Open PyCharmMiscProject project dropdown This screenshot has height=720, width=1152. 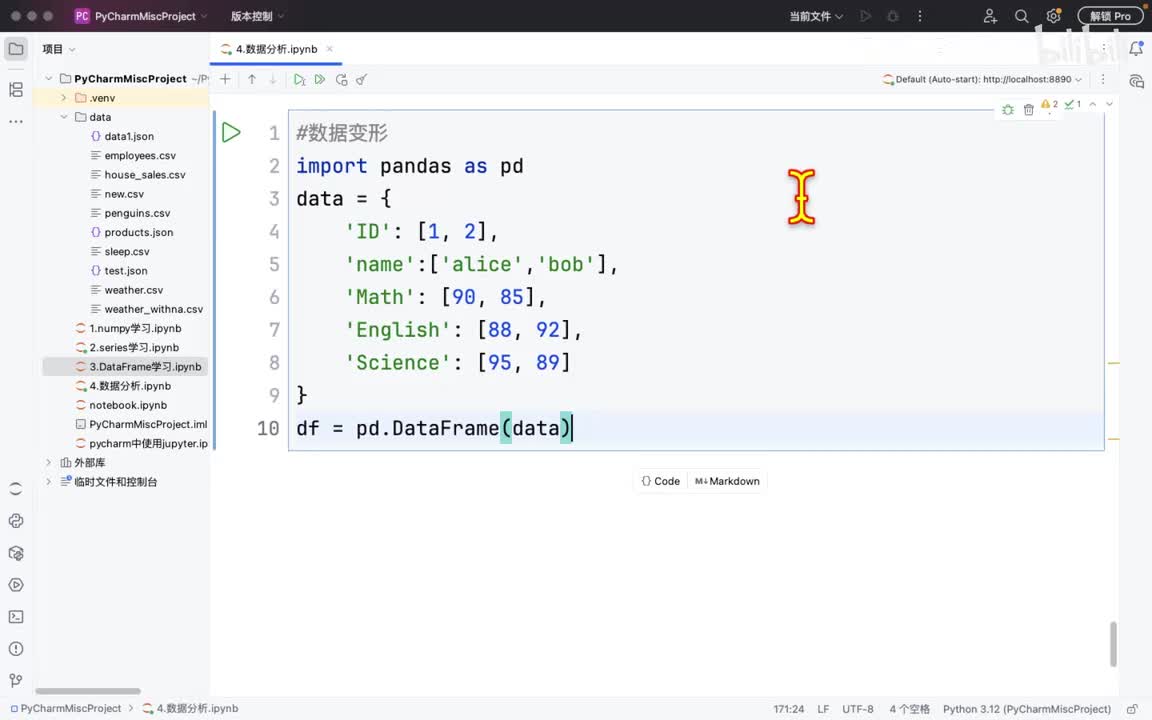(x=141, y=16)
